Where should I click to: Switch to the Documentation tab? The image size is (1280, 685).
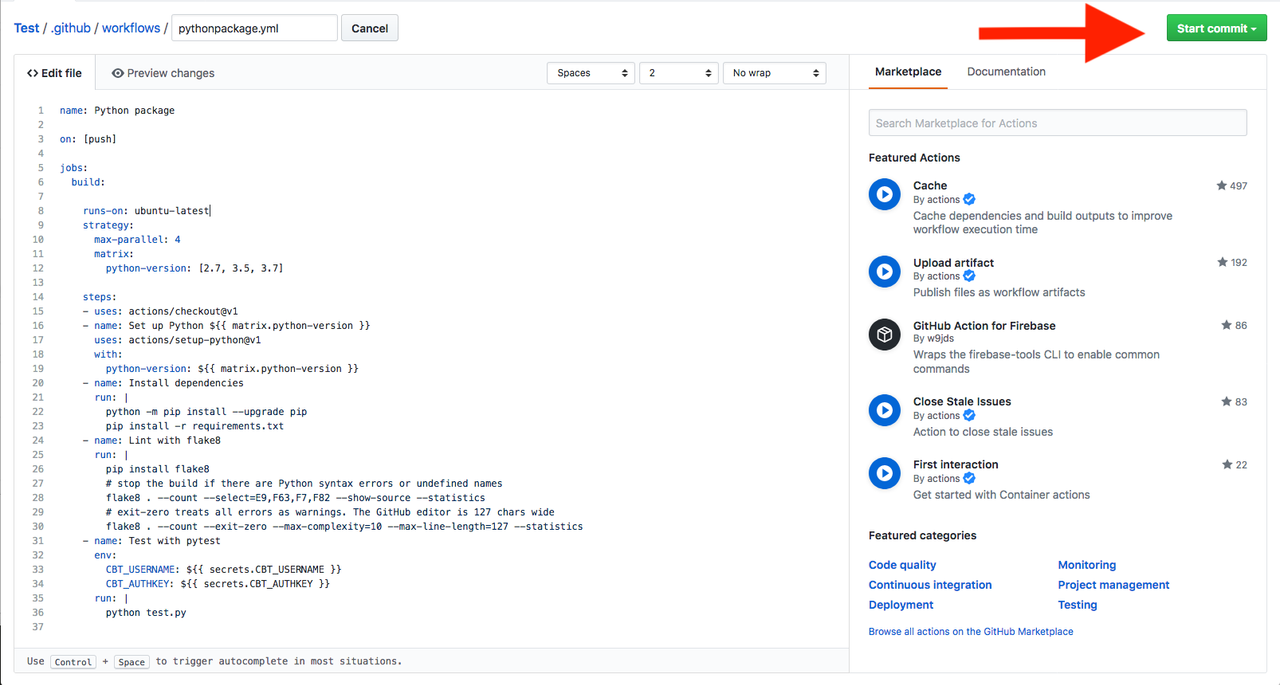click(x=1006, y=72)
